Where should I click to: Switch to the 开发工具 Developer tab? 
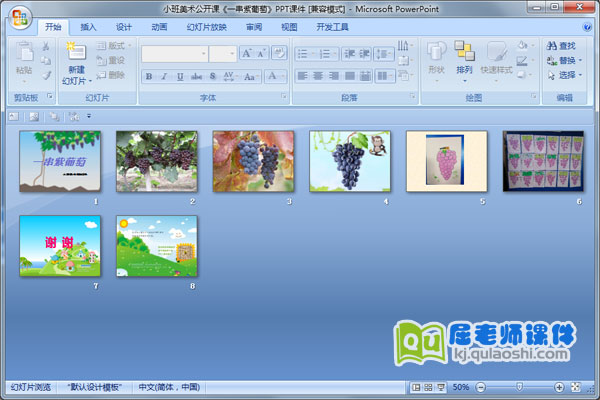pyautogui.click(x=332, y=27)
